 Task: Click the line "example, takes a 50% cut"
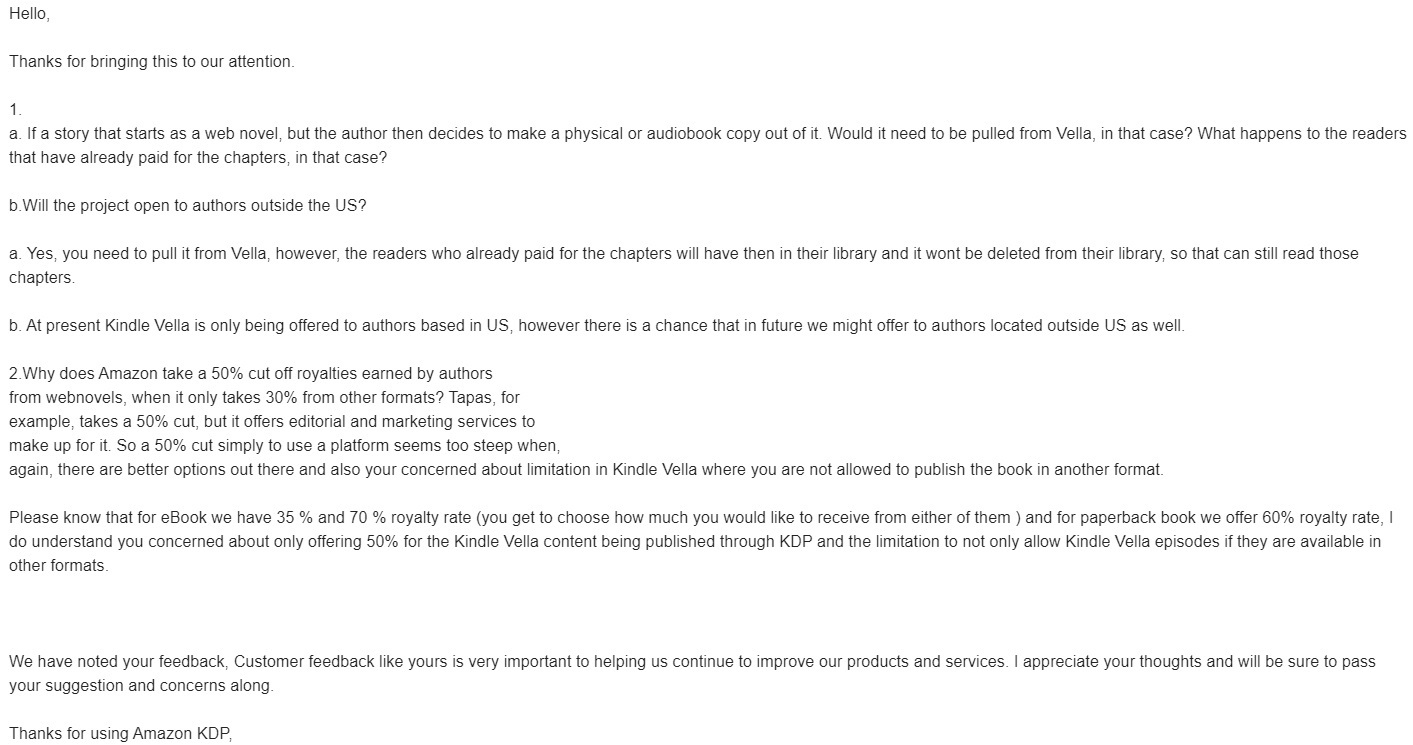271,422
